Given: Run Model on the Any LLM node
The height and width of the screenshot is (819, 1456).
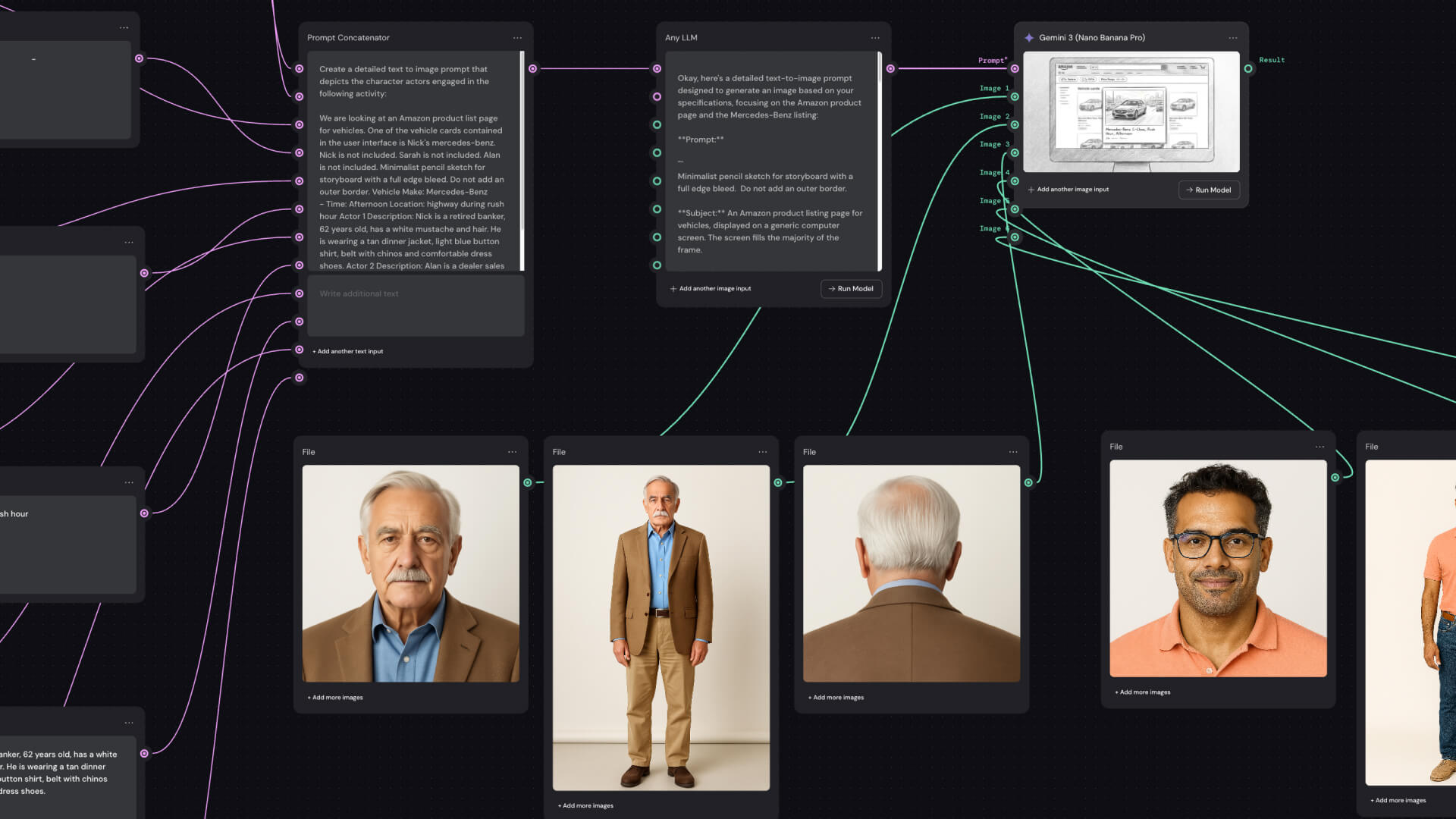Looking at the screenshot, I should coord(851,289).
